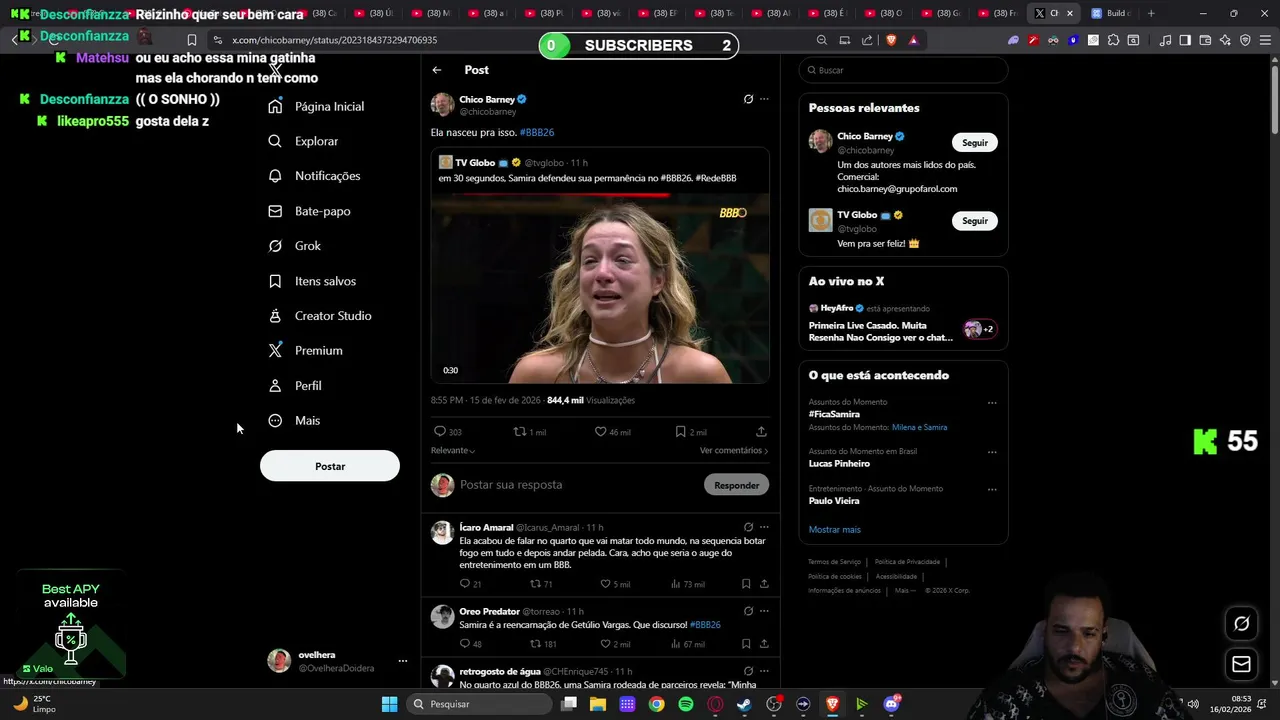
Task: Open Discord from the taskbar
Action: (x=891, y=704)
